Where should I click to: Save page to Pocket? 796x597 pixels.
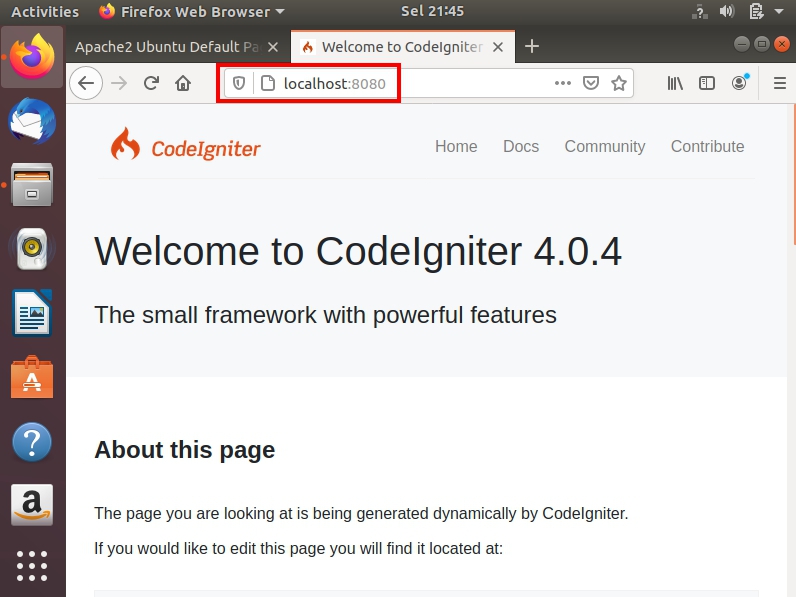[x=590, y=83]
